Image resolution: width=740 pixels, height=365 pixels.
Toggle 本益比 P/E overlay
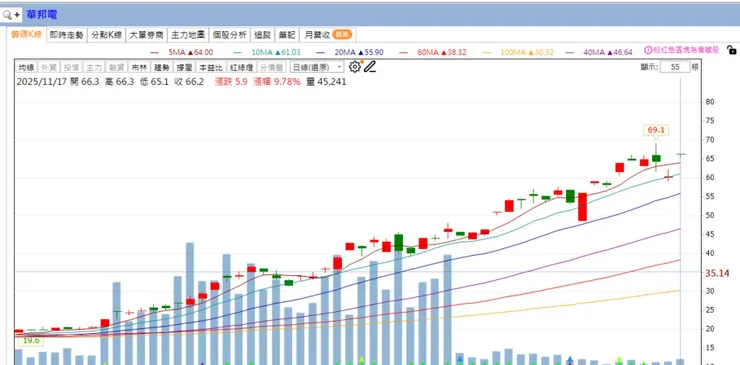211,68
